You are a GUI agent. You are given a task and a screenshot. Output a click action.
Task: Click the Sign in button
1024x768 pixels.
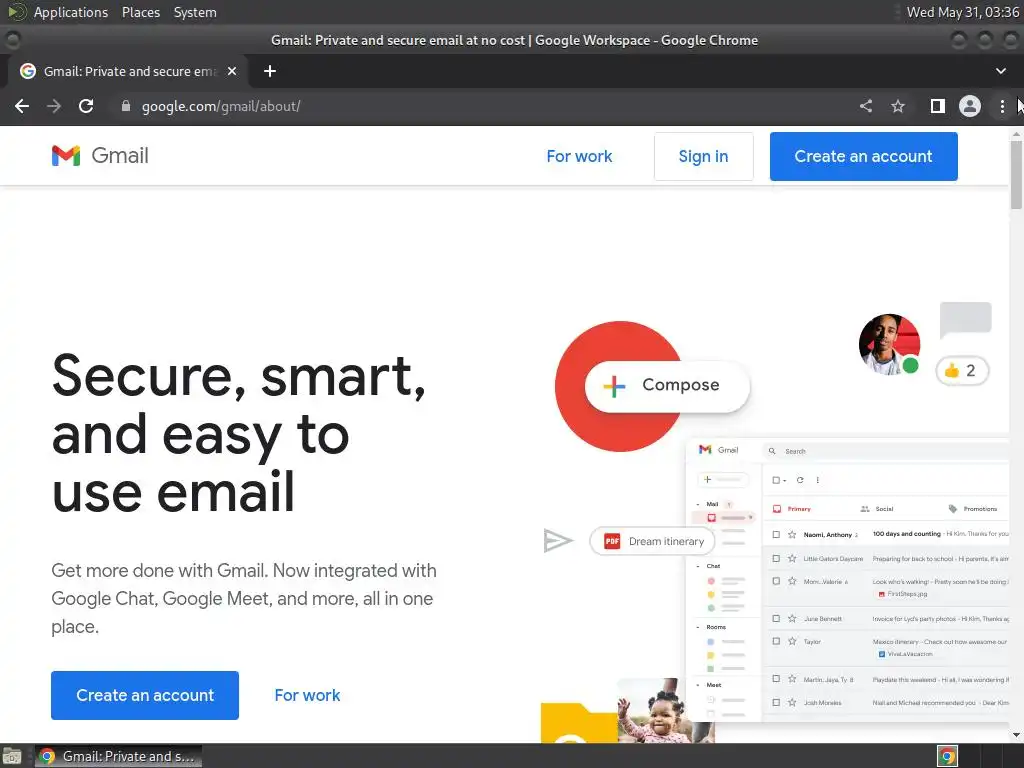(703, 157)
